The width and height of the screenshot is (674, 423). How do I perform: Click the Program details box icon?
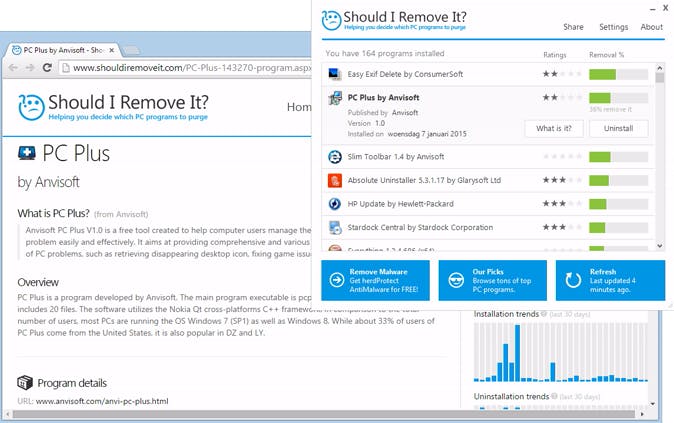pyautogui.click(x=25, y=382)
